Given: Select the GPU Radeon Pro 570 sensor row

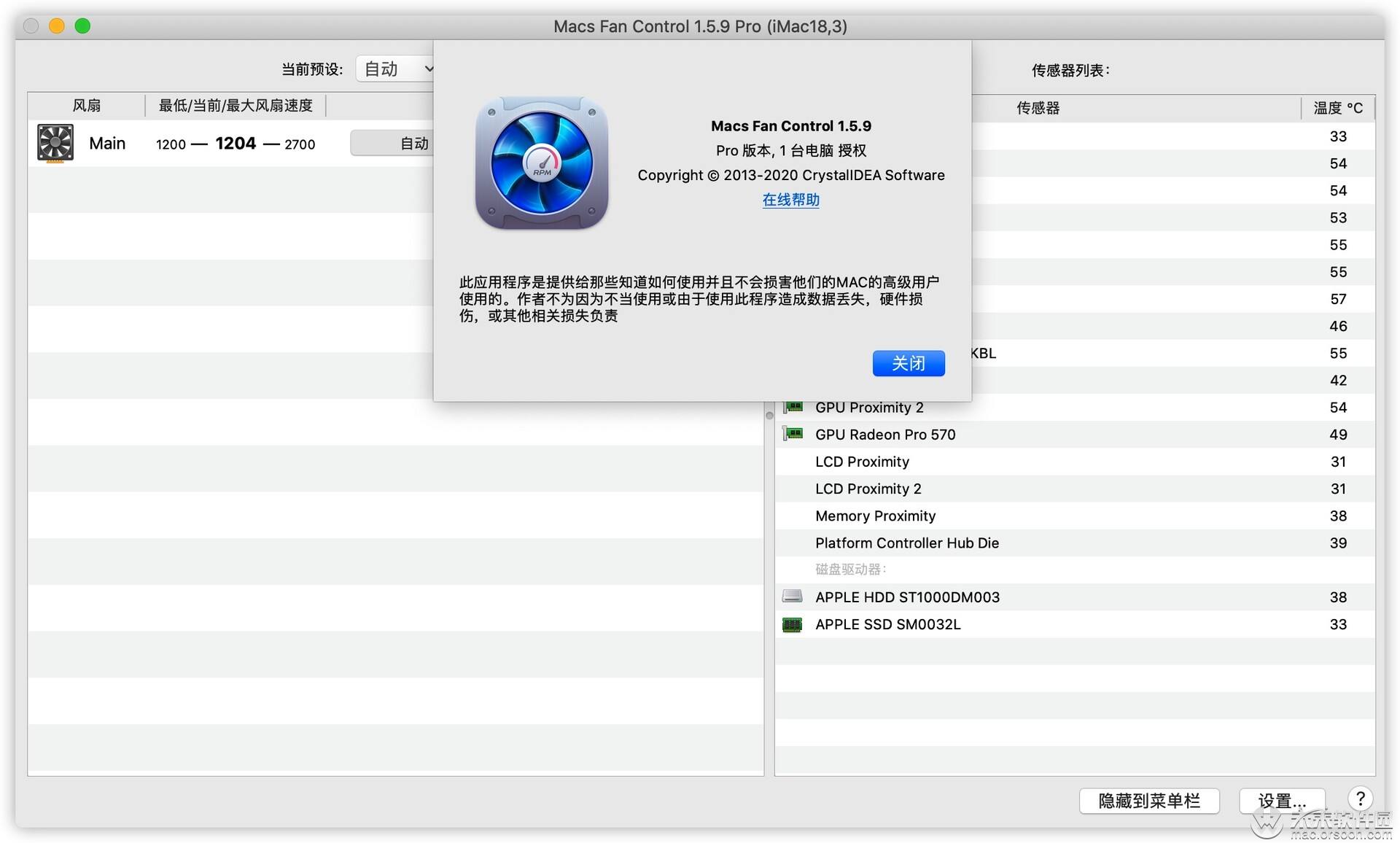Looking at the screenshot, I should 1075,435.
